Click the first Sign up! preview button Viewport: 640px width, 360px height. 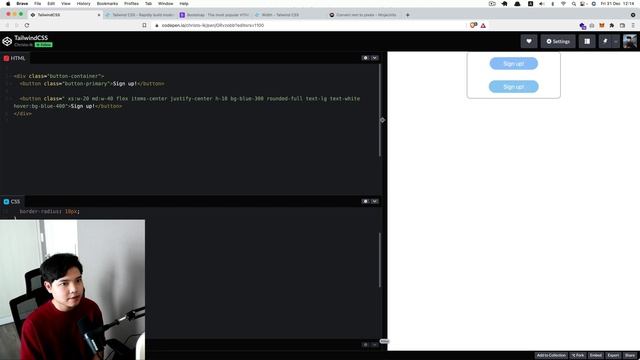513,64
